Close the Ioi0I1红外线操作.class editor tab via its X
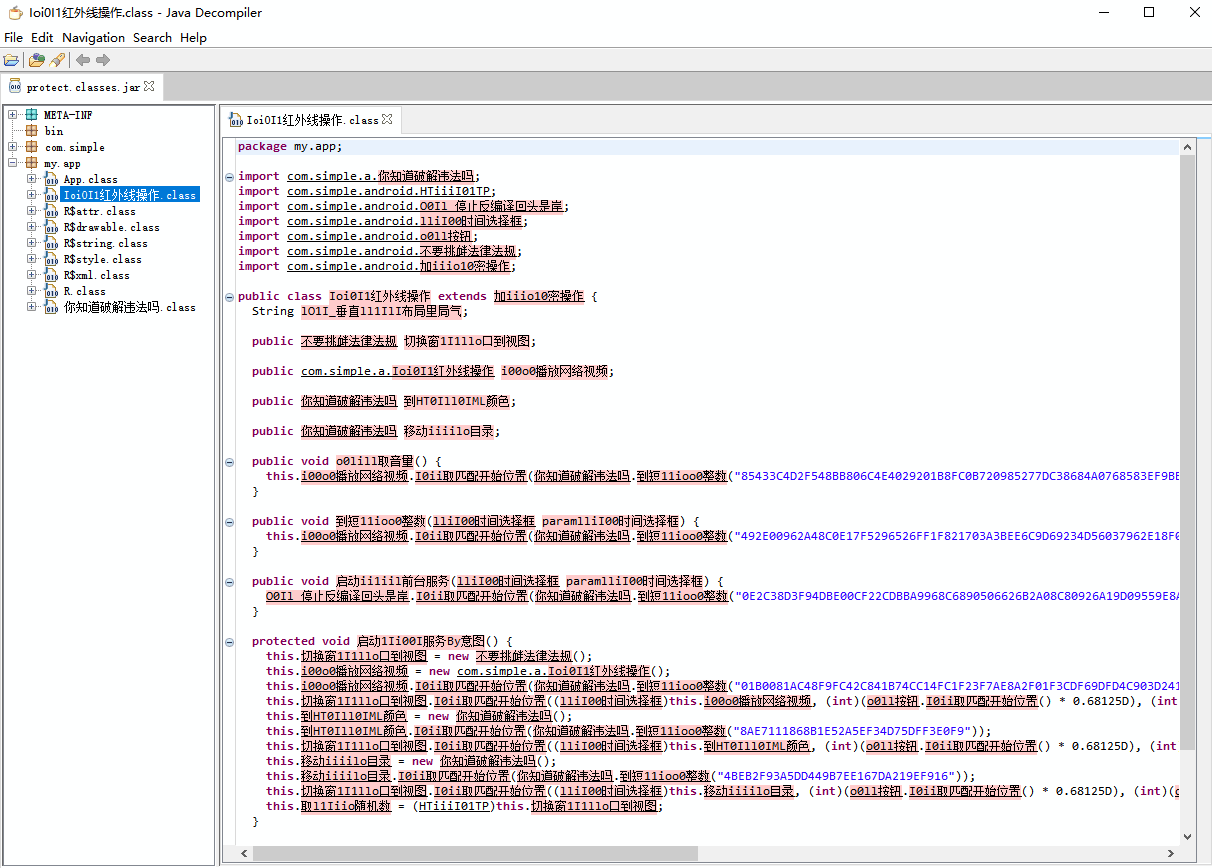Screen dimensions: 1212x868 coord(387,119)
